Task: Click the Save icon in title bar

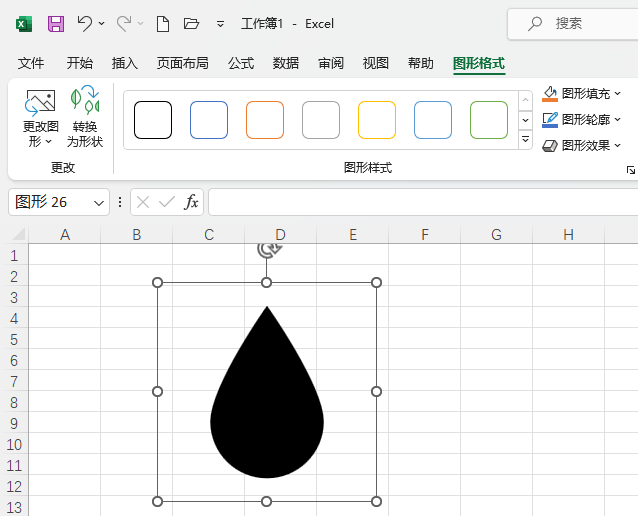Action: [x=56, y=23]
